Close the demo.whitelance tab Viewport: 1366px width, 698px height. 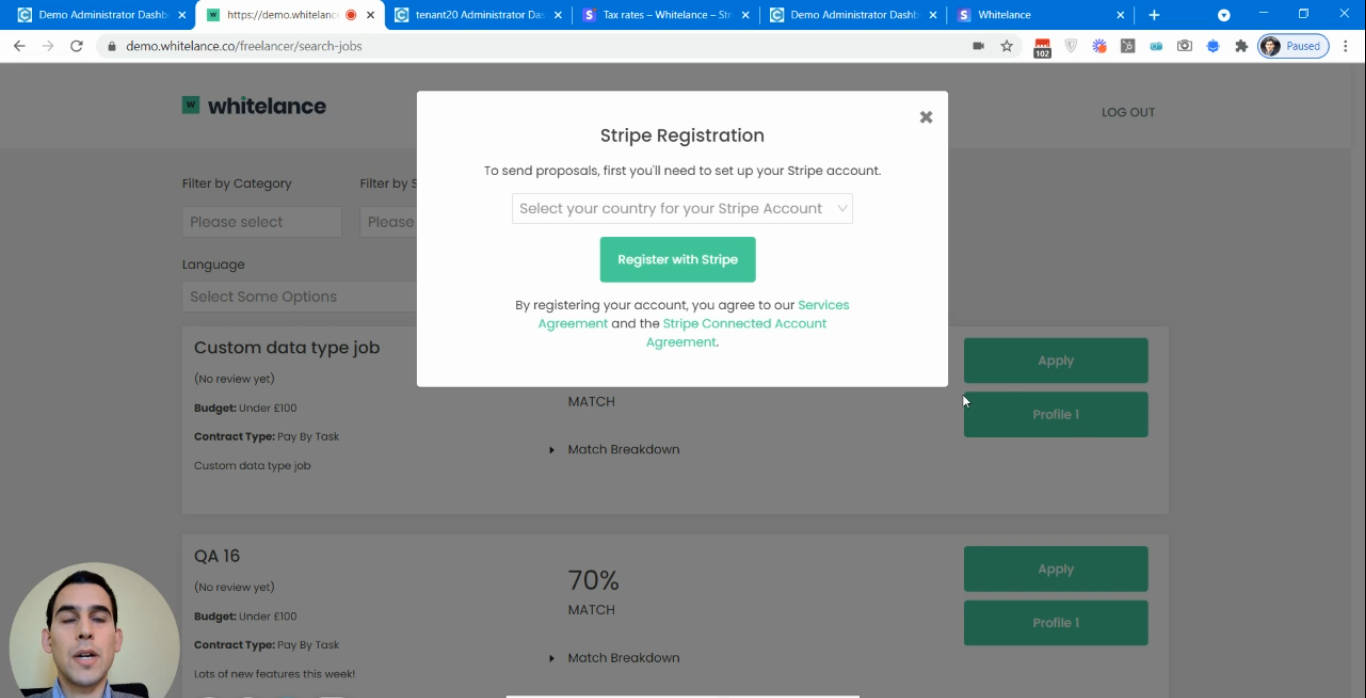(x=370, y=15)
